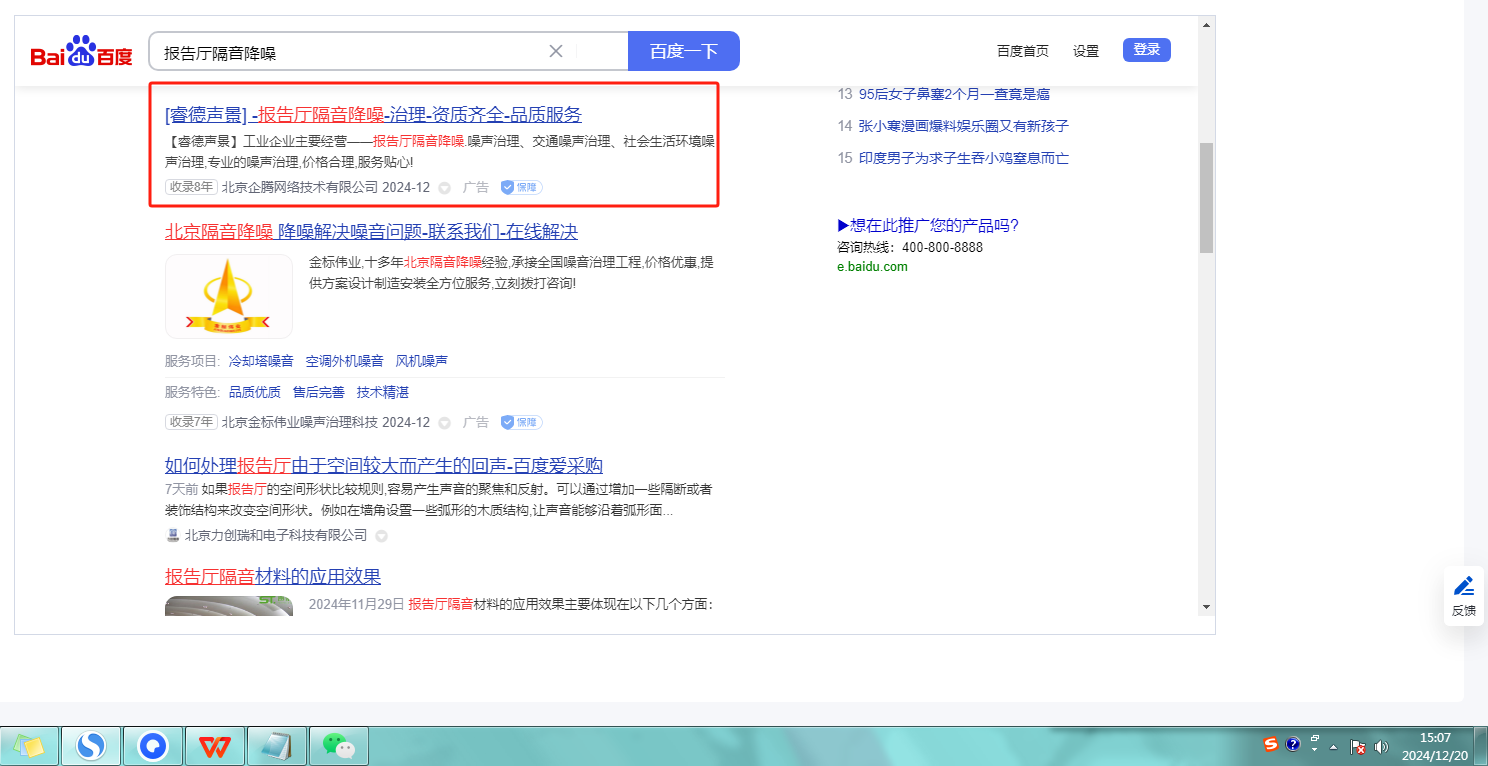1488x766 pixels.
Task: Click the Sogou input method tray icon
Action: click(x=1271, y=744)
